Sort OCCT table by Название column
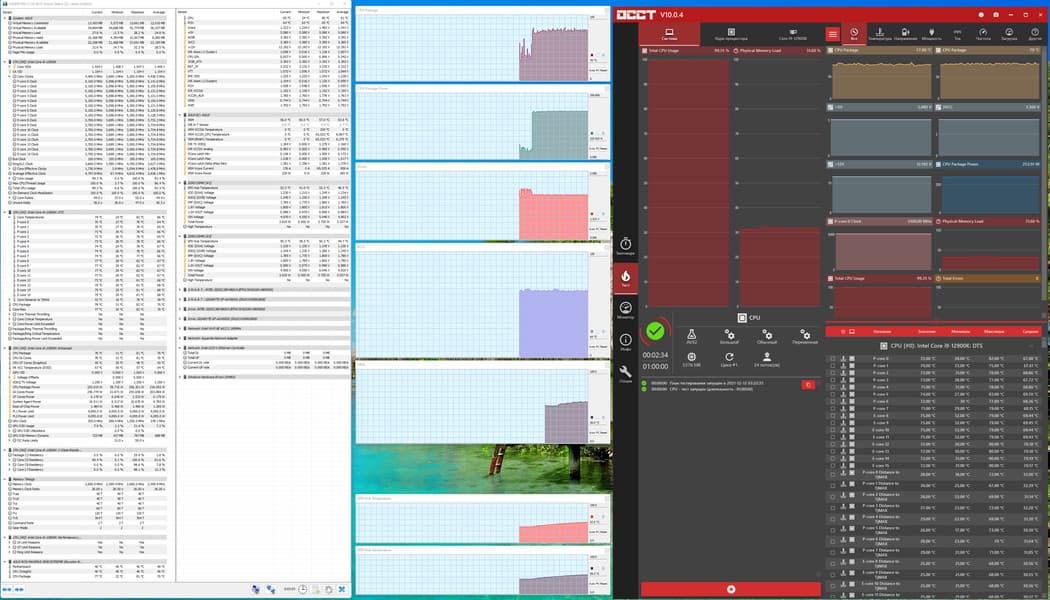This screenshot has width=1050, height=600. [882, 331]
